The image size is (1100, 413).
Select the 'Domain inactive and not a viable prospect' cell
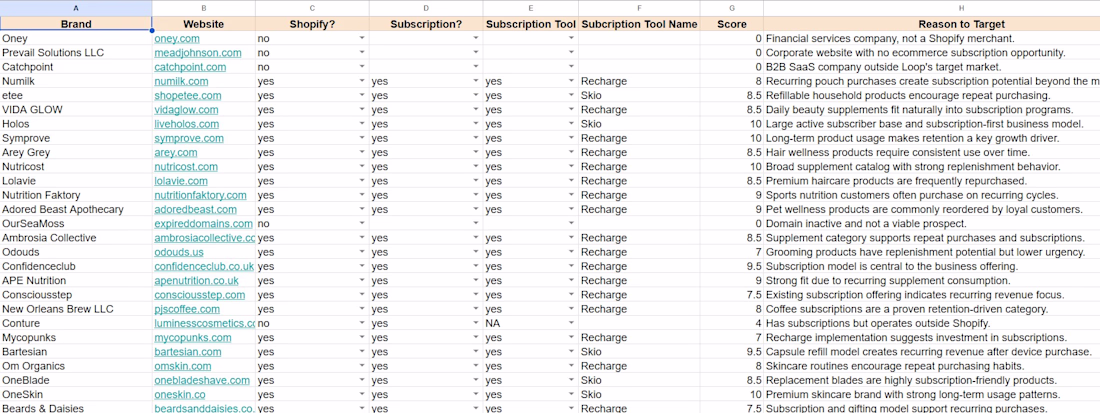(x=932, y=224)
